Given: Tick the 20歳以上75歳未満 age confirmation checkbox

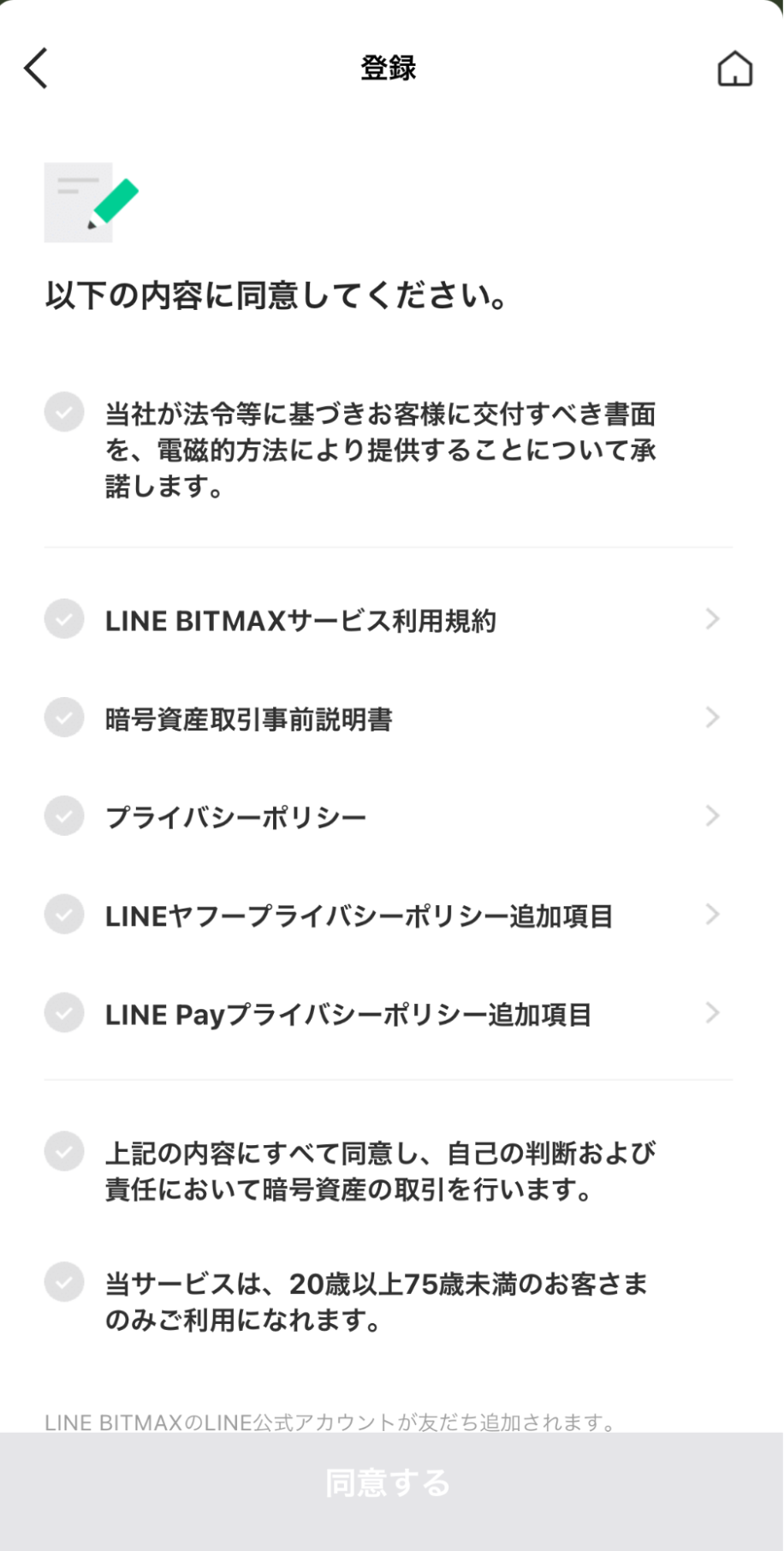Looking at the screenshot, I should coord(64,1282).
